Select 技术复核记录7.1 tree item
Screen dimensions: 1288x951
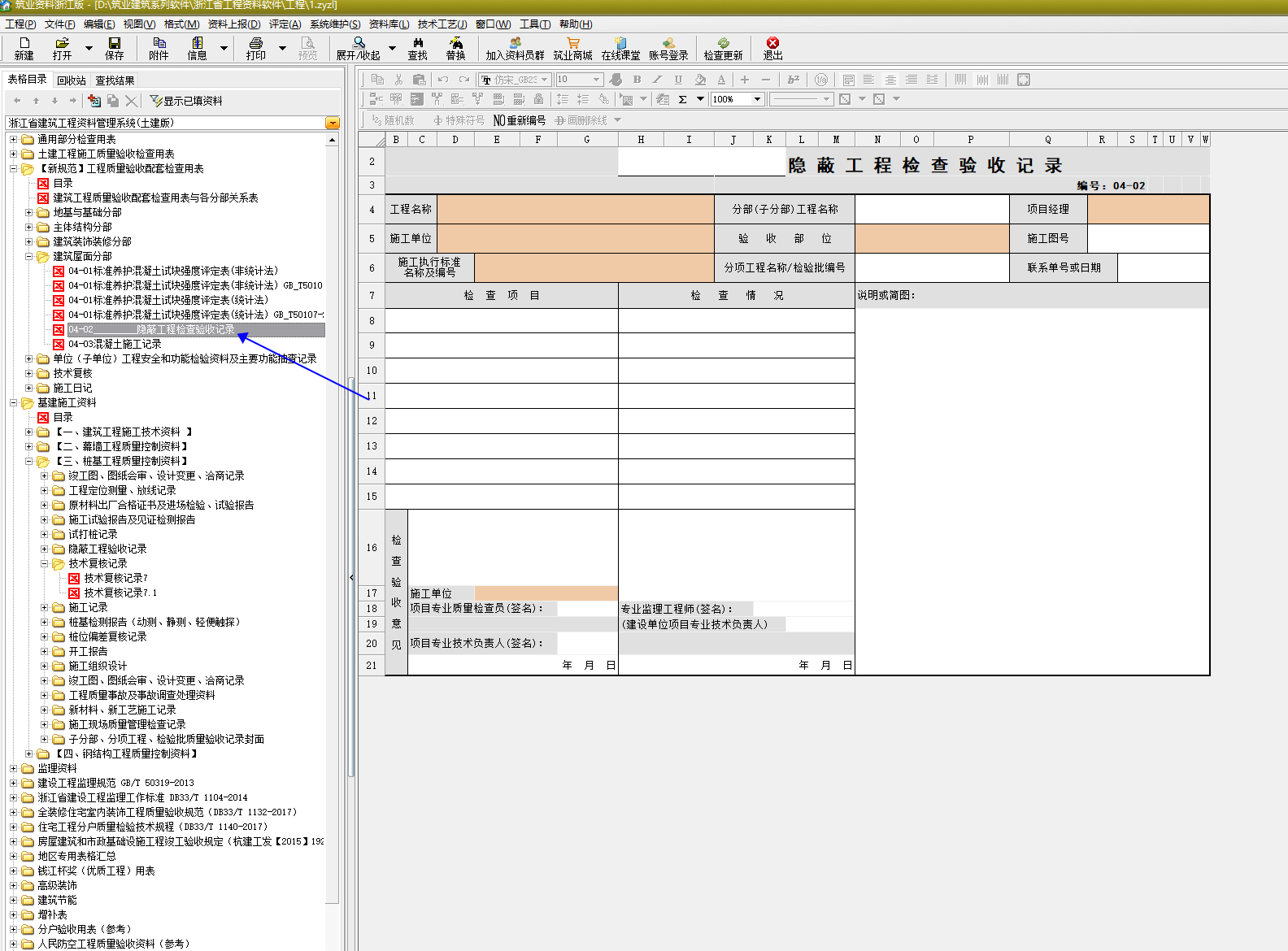click(x=120, y=593)
